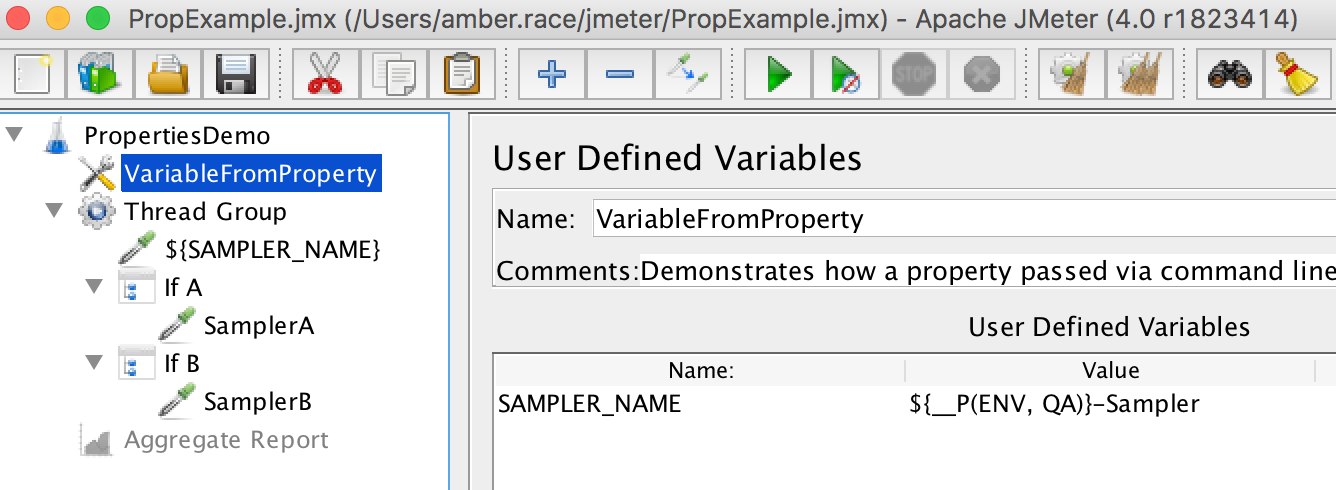Save the test plan with floppy icon

point(236,75)
